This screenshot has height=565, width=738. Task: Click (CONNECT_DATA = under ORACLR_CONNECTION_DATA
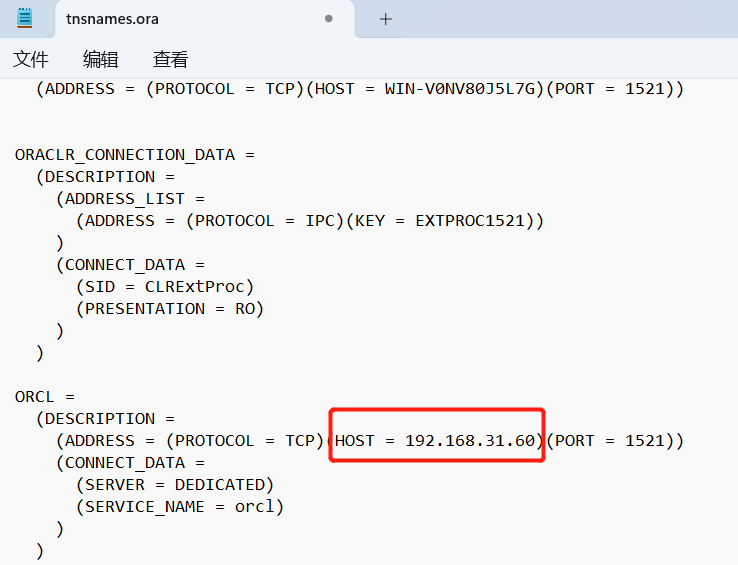coord(130,265)
